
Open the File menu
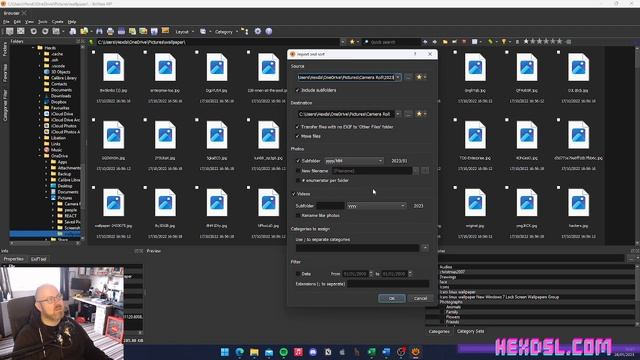pos(6,22)
